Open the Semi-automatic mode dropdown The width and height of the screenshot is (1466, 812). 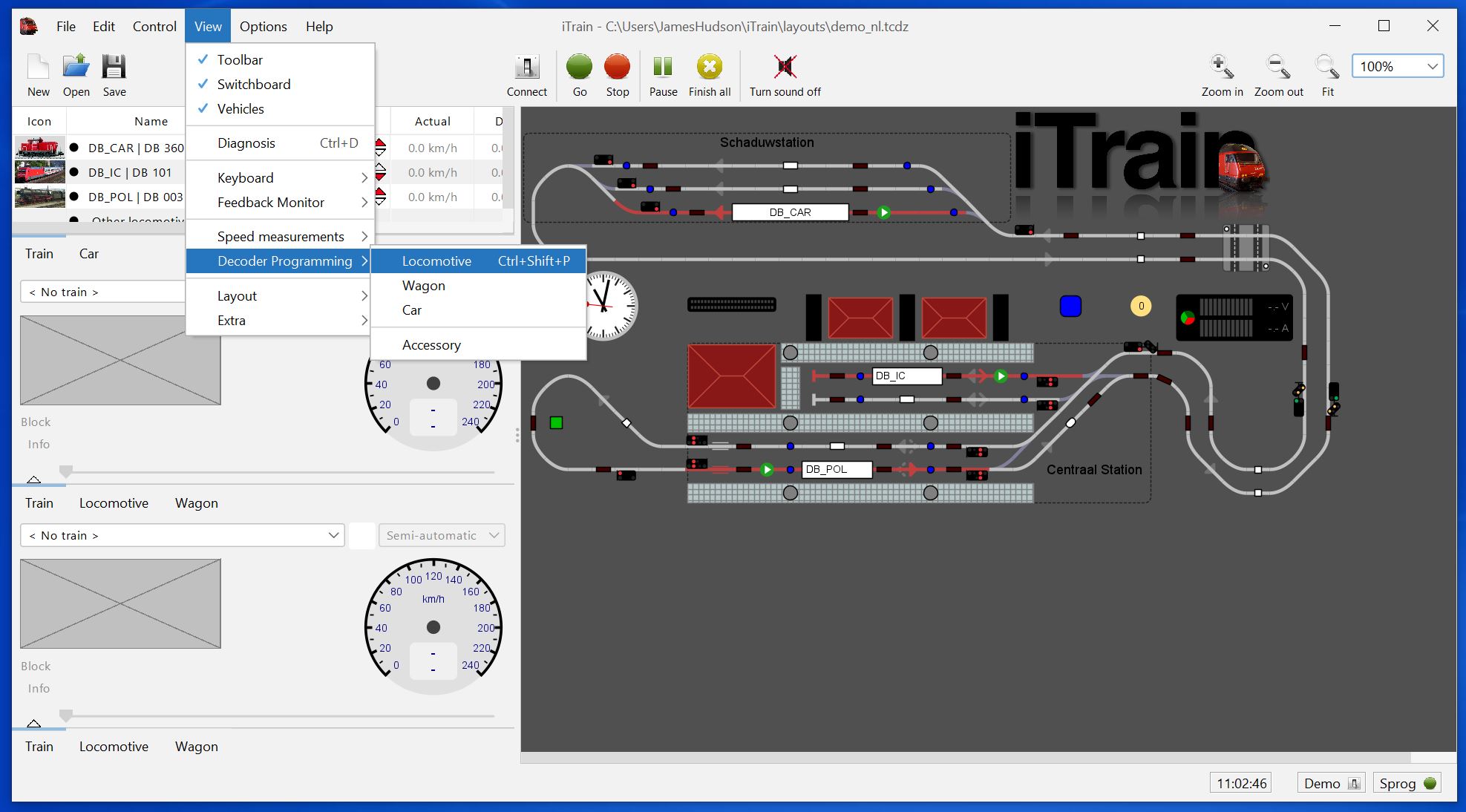point(441,534)
